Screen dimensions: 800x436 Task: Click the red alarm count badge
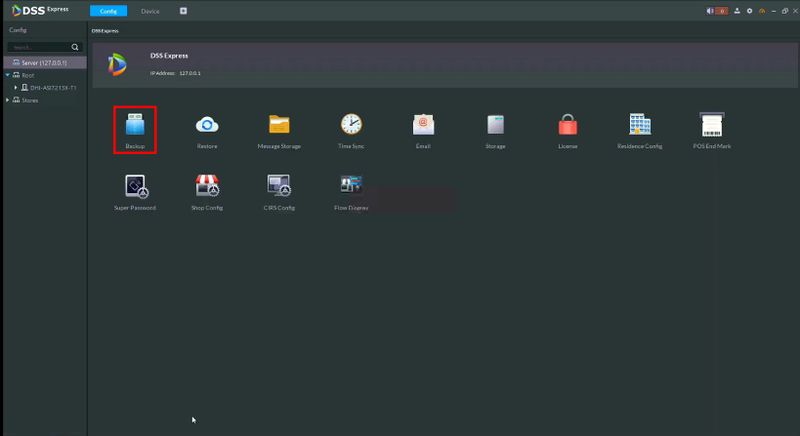click(721, 11)
